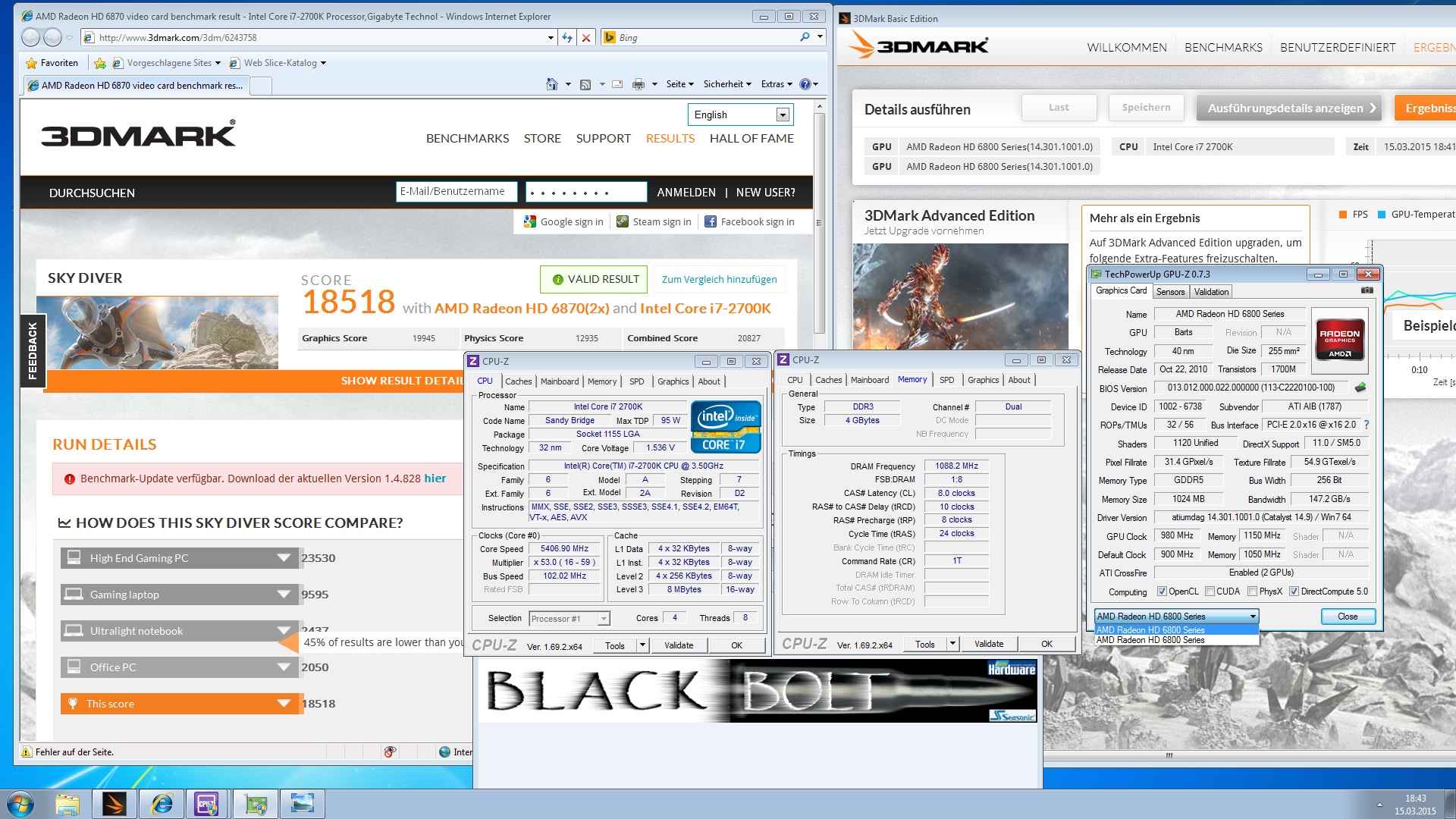Switch to Internet Explorer in taskbar
Screen dimensions: 1456x819
coord(162,804)
